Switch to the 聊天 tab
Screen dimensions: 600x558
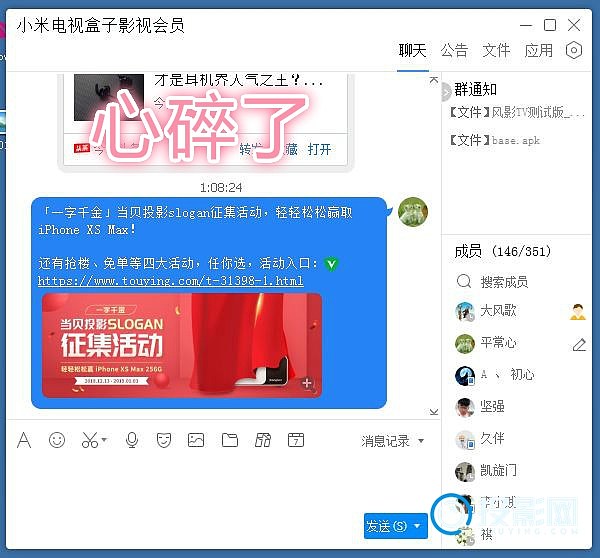click(412, 51)
